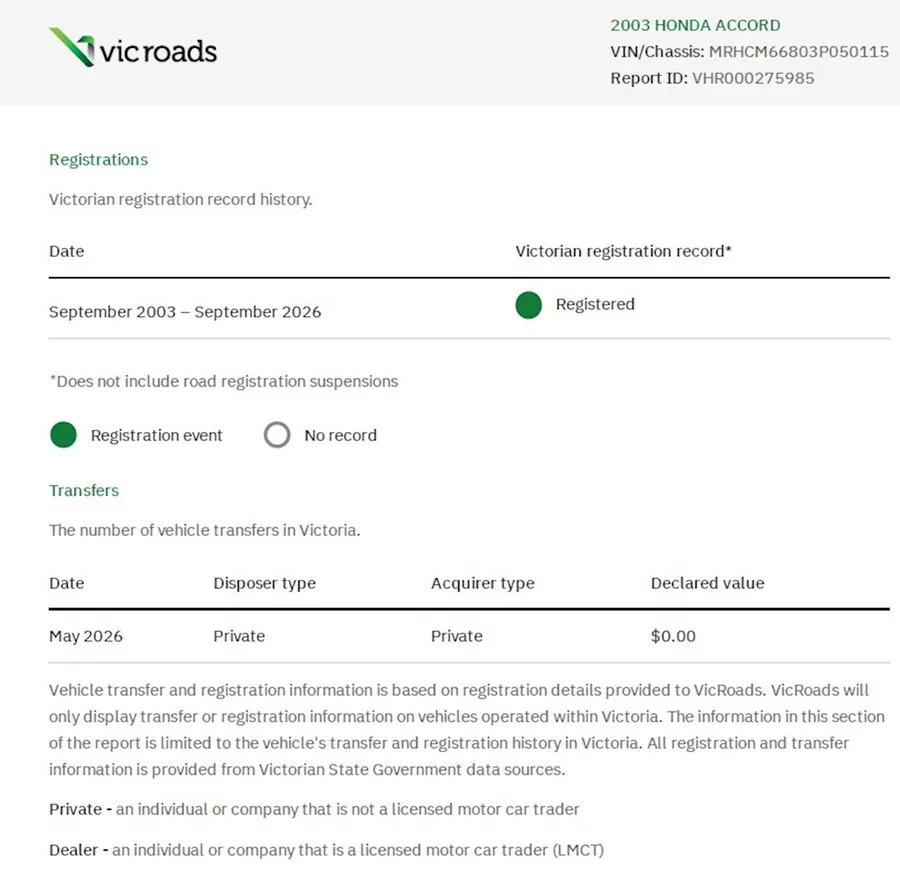Click the Victorian registration record column header

tap(623, 251)
